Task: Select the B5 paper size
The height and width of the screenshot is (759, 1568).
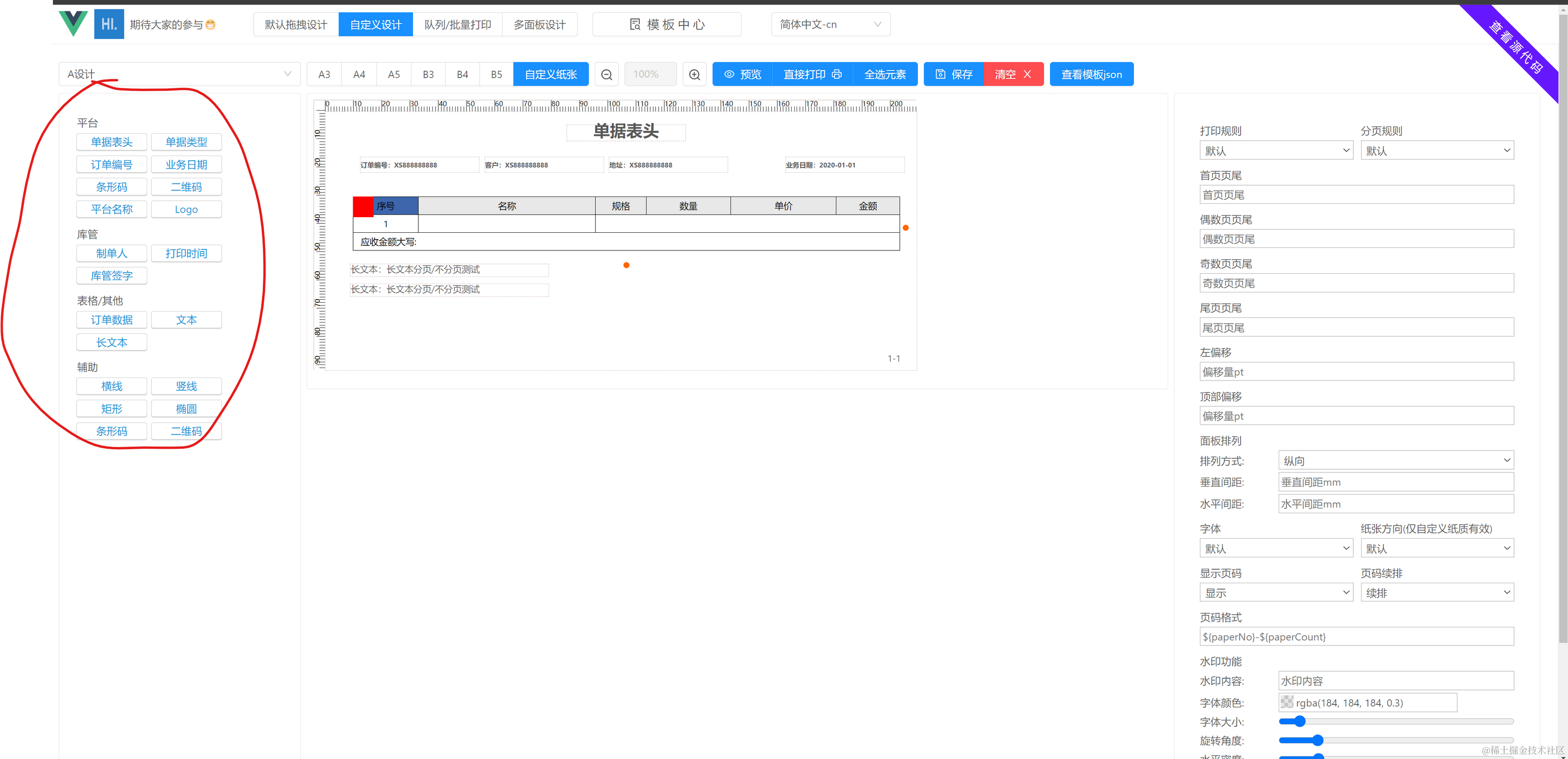Action: pos(496,74)
